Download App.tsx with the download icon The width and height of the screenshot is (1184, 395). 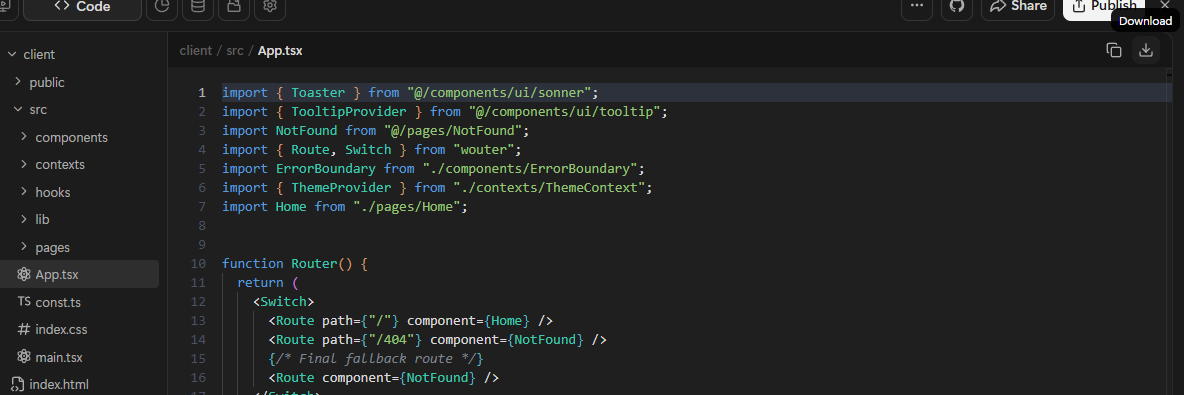click(x=1145, y=51)
